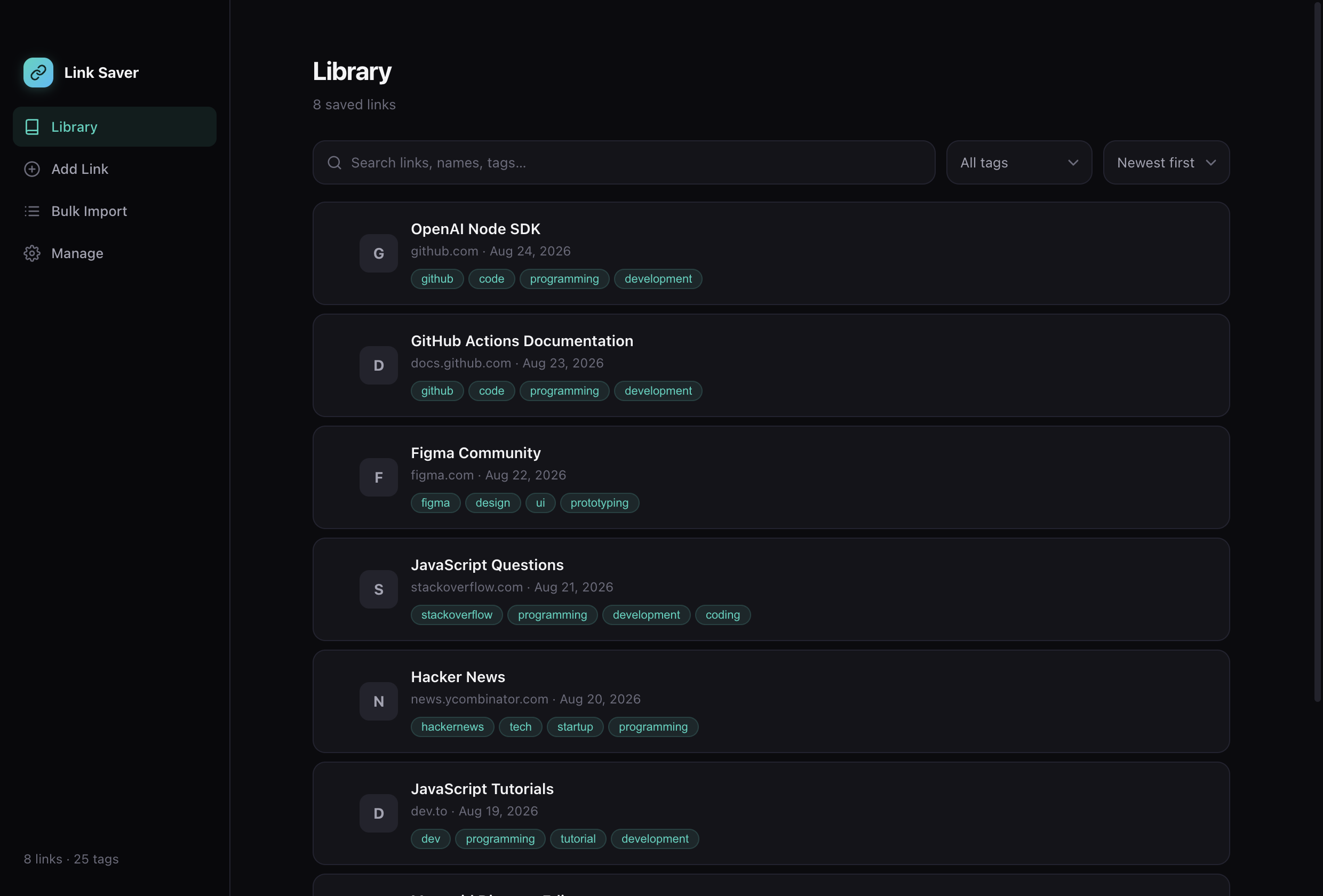Click development tag on JavaScript Tutorials
This screenshot has height=896, width=1323.
coord(655,839)
